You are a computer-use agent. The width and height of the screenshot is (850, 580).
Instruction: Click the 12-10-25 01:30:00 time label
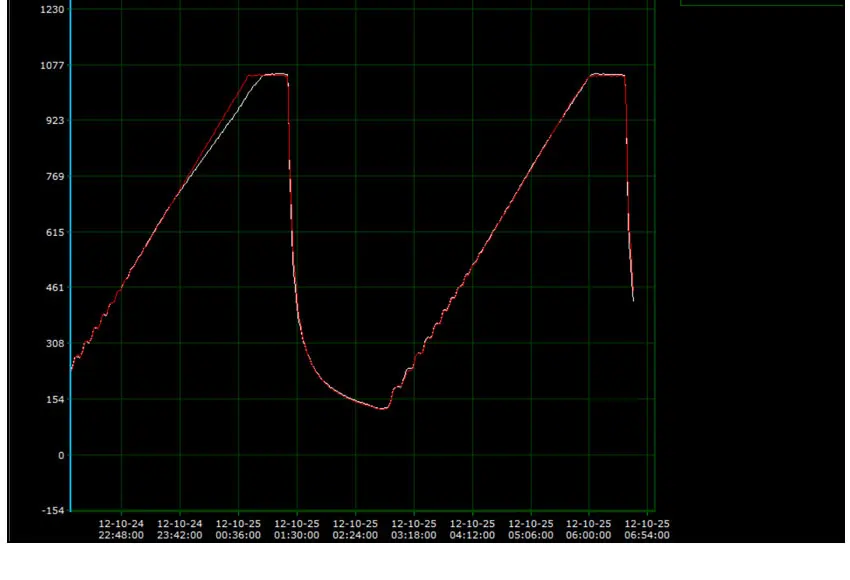[x=297, y=530]
